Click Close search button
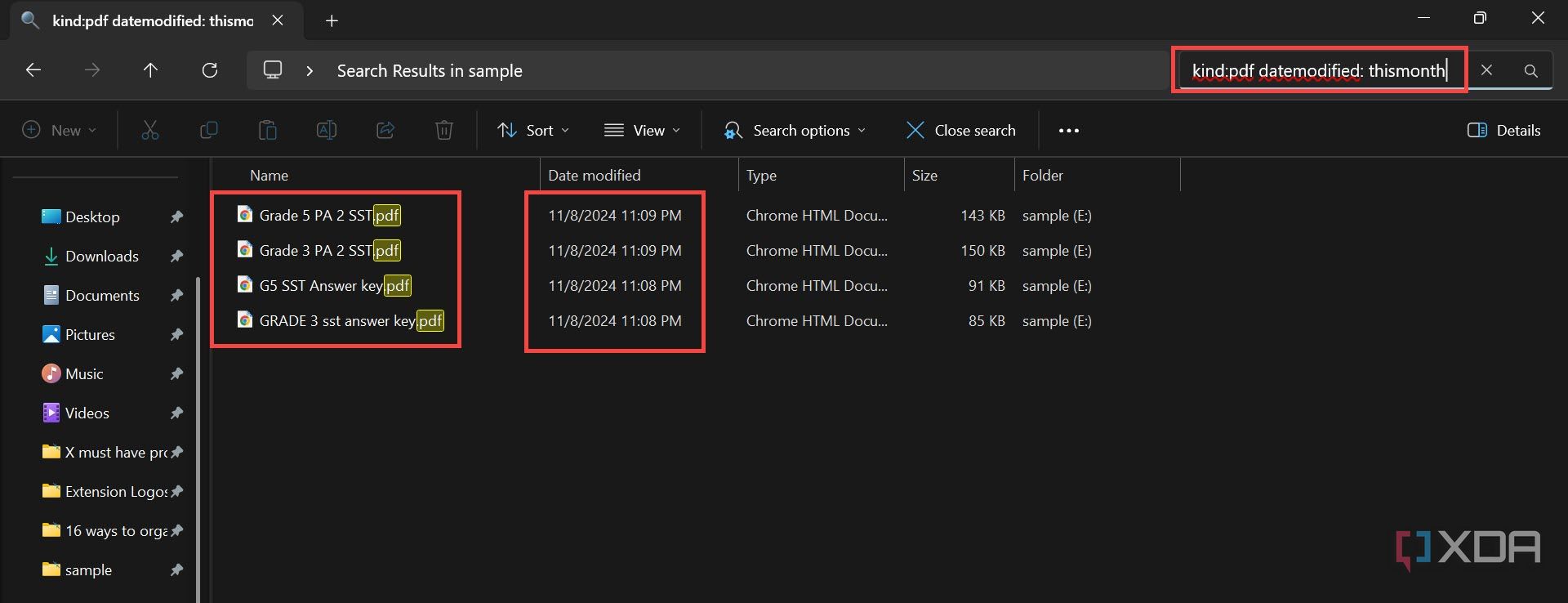 (x=960, y=130)
